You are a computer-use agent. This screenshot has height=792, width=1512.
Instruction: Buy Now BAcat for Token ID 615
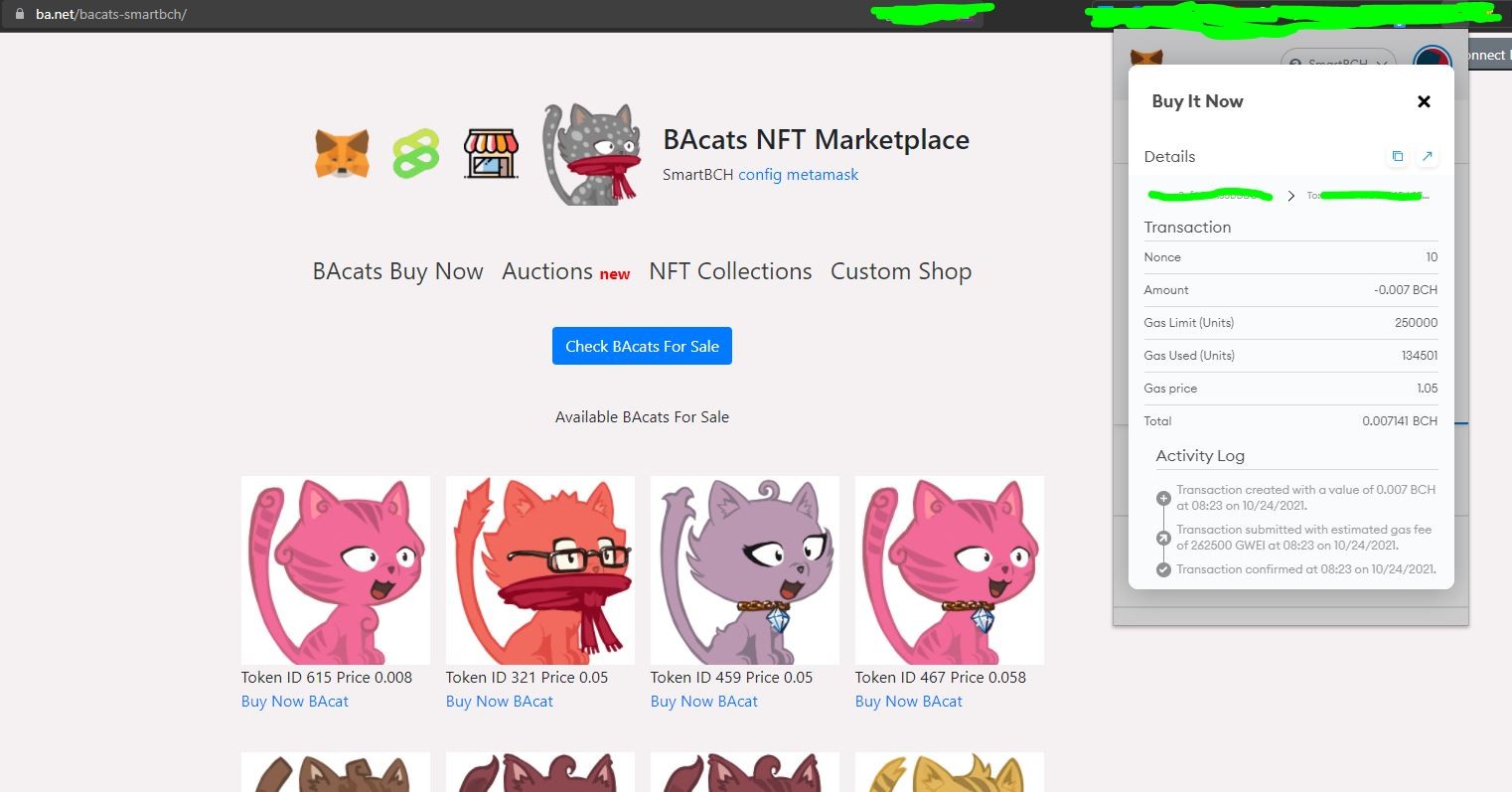pos(295,702)
